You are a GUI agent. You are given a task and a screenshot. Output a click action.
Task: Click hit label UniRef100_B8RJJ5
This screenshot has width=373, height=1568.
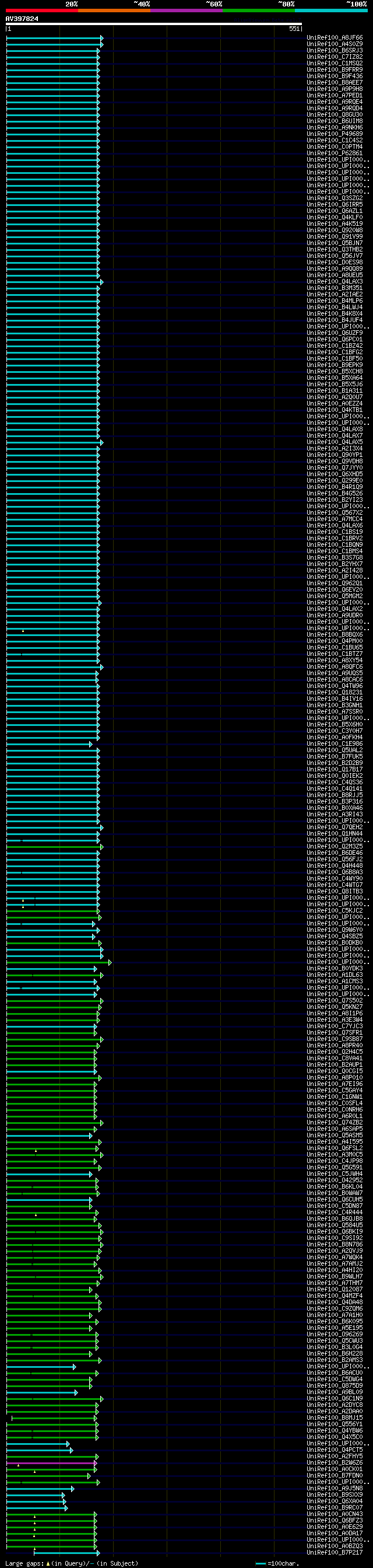335,795
